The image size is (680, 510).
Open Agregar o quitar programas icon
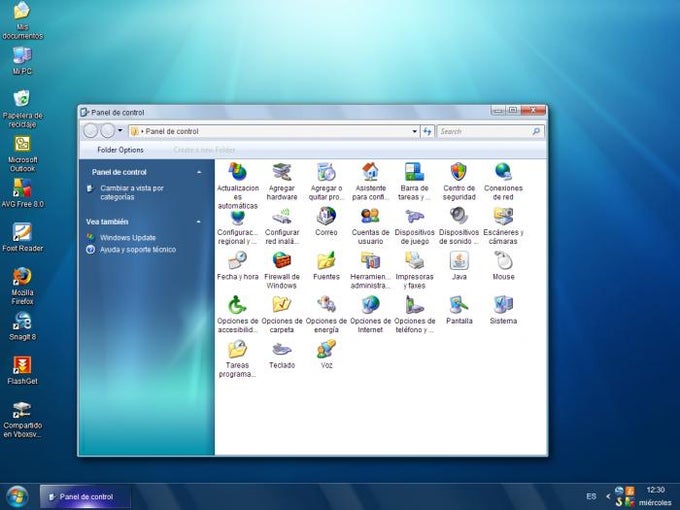click(x=326, y=172)
